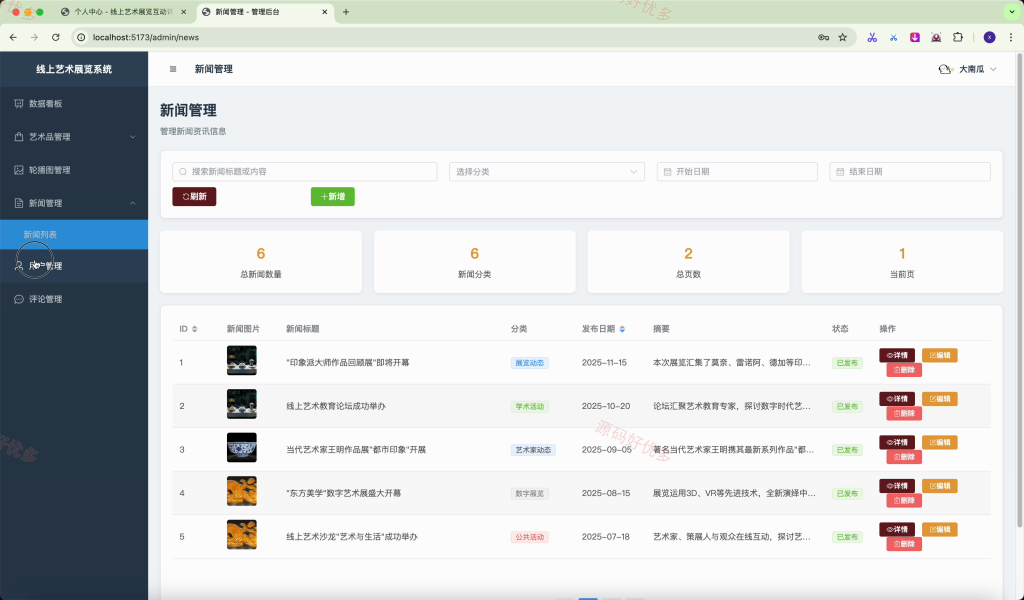Open thumbnail of news row 3

coord(242,447)
